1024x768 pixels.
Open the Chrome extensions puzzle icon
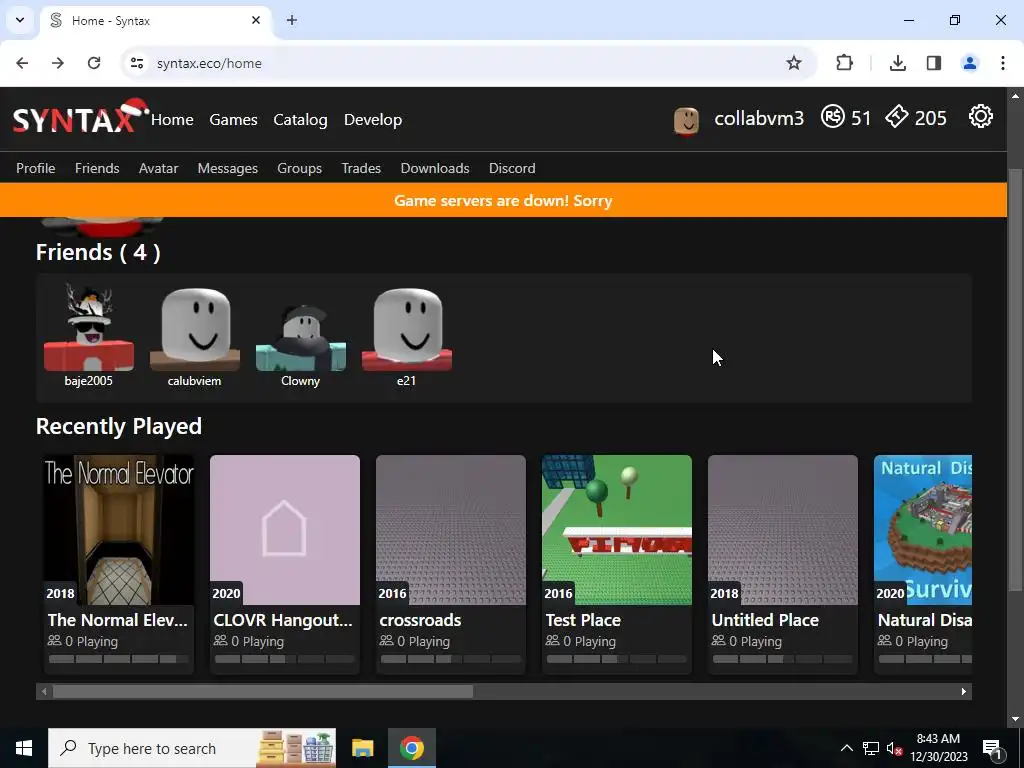click(x=844, y=63)
